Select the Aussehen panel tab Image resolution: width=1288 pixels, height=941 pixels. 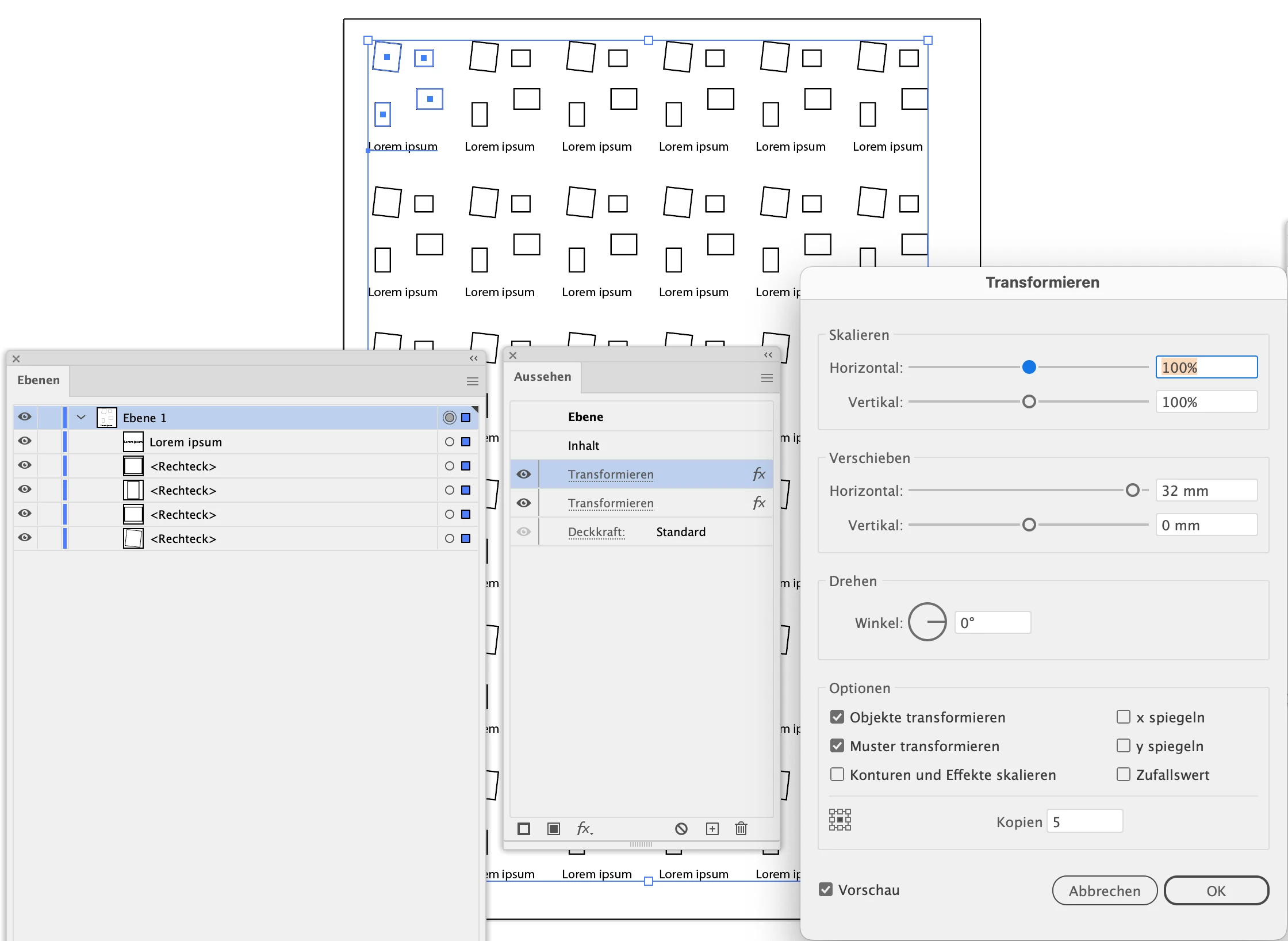542,377
